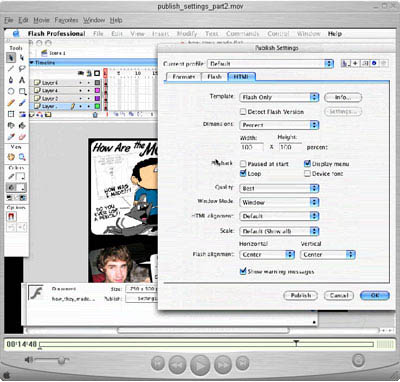Select the Rectangle tool
This screenshot has height=382, width=400.
pyautogui.click(x=22, y=91)
